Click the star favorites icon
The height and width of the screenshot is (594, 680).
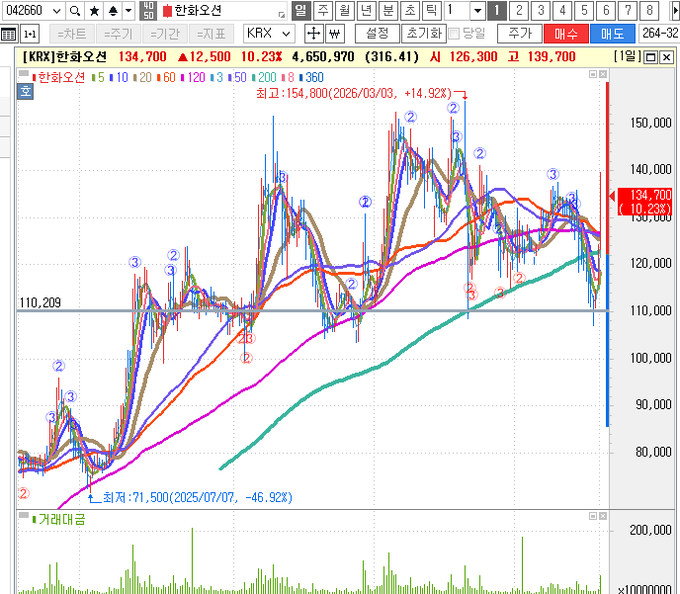[94, 11]
